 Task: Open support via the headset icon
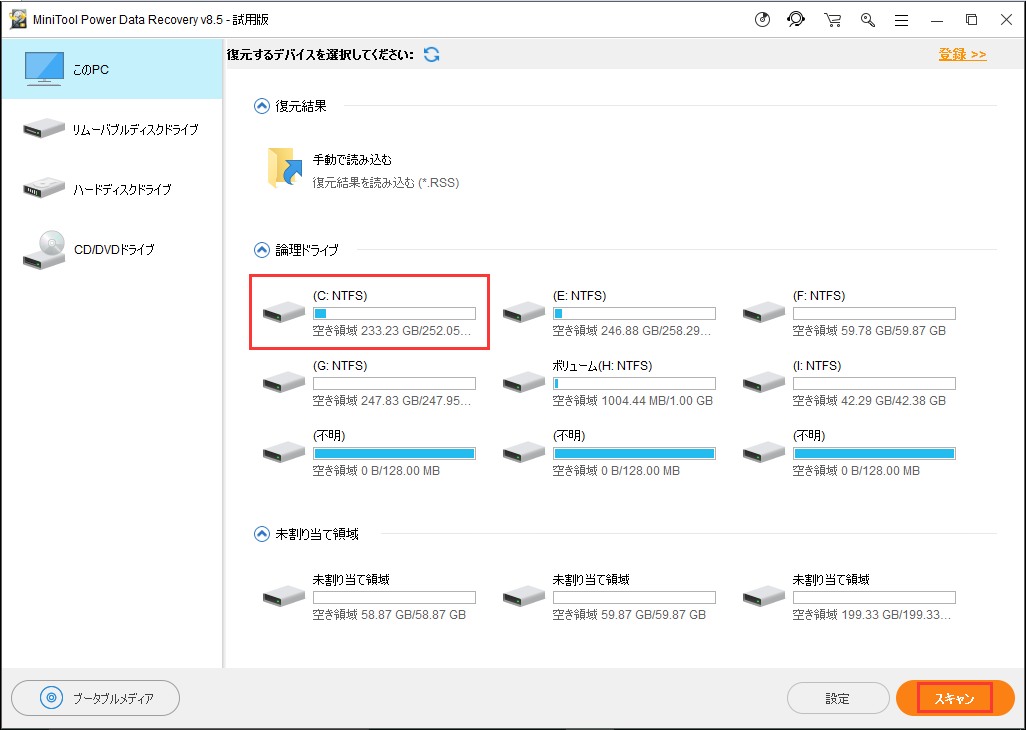coord(796,20)
